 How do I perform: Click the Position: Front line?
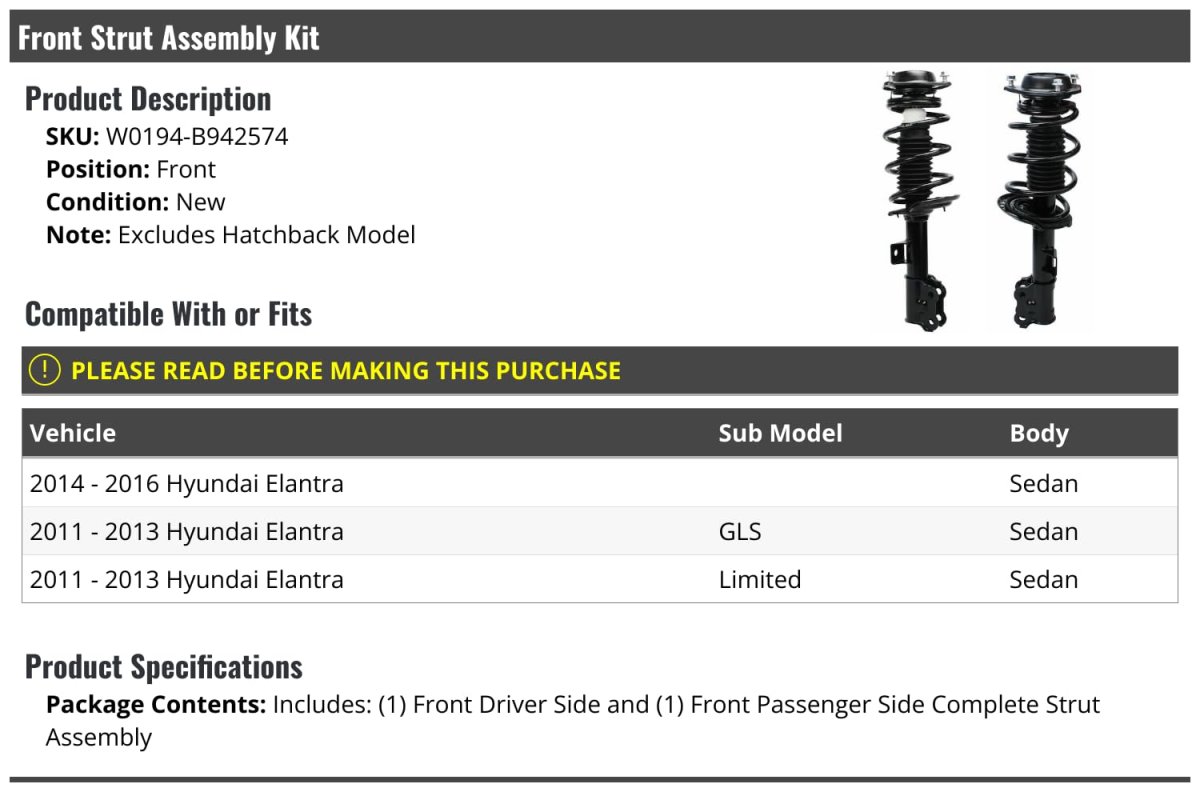tap(131, 170)
